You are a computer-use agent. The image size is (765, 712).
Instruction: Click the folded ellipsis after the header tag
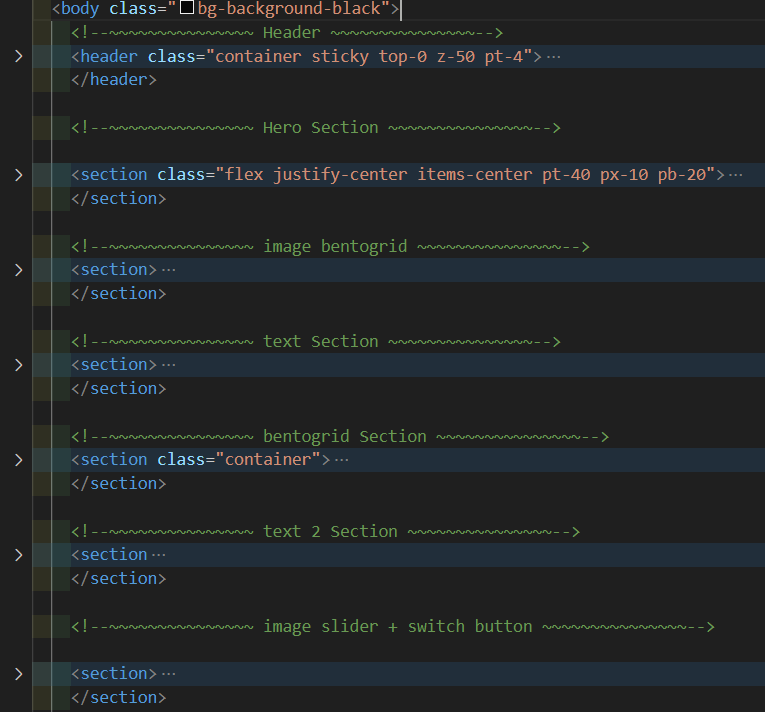coord(553,57)
